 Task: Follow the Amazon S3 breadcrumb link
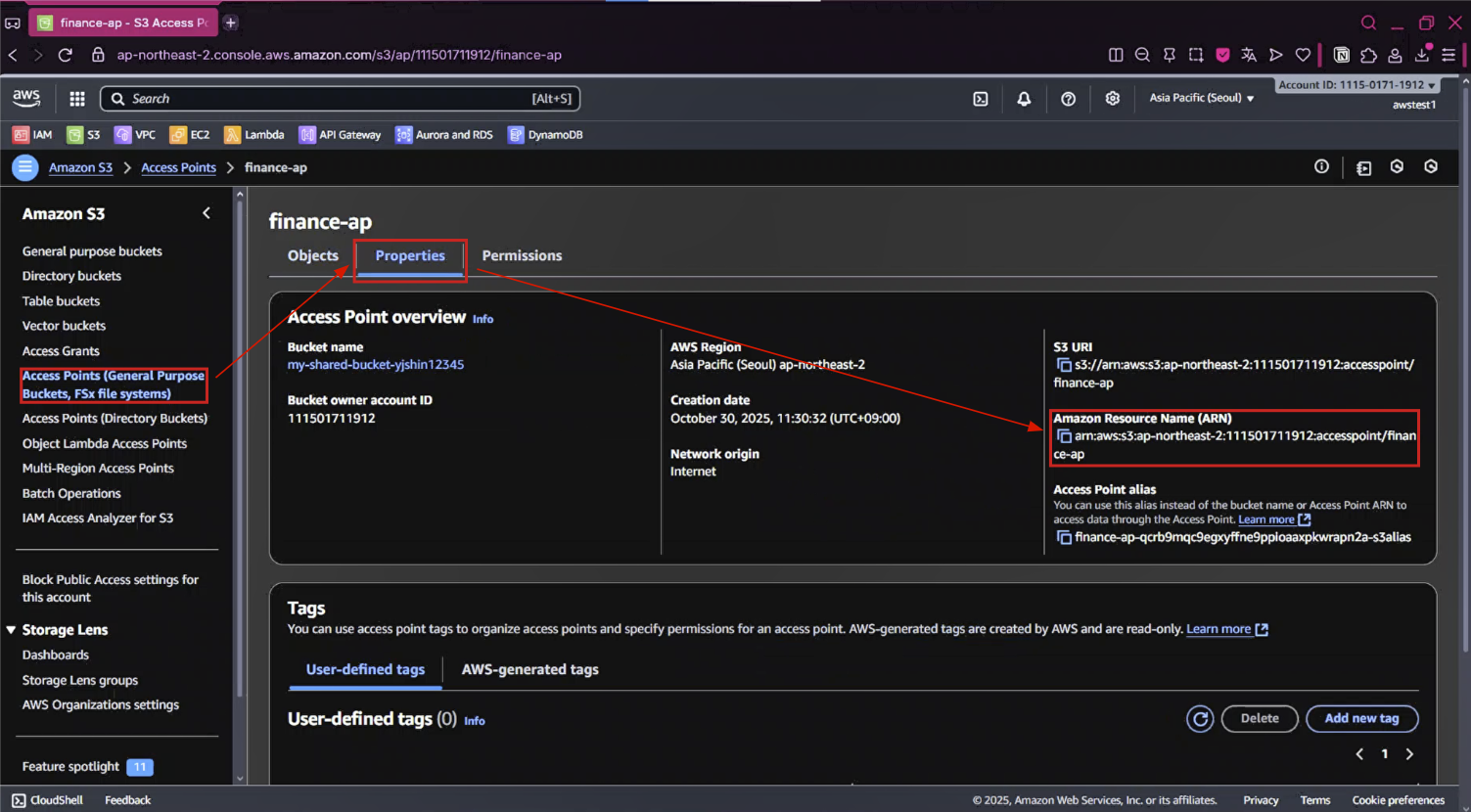[x=80, y=168]
